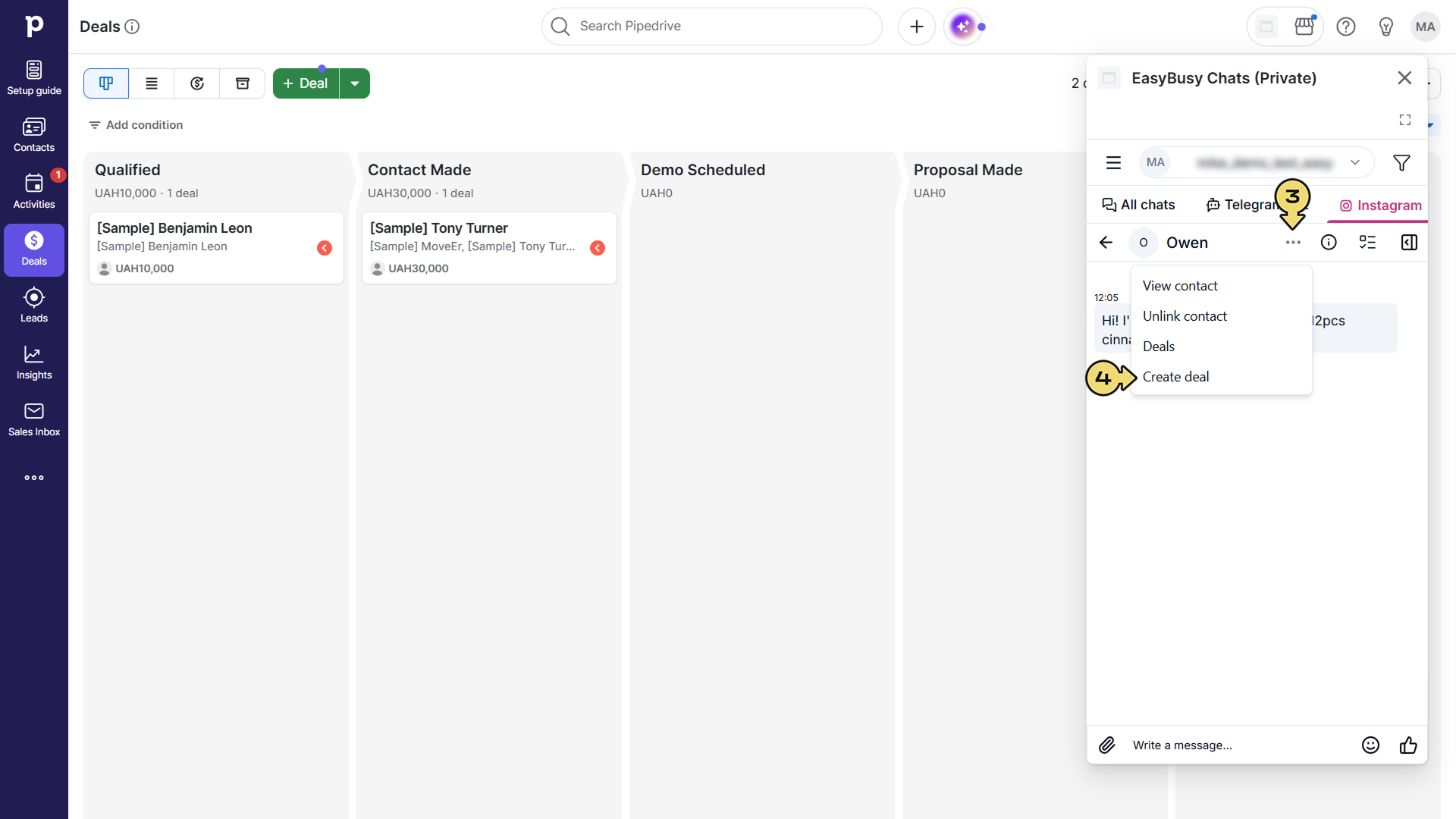Click the AI assistant sparkle icon

click(x=963, y=27)
